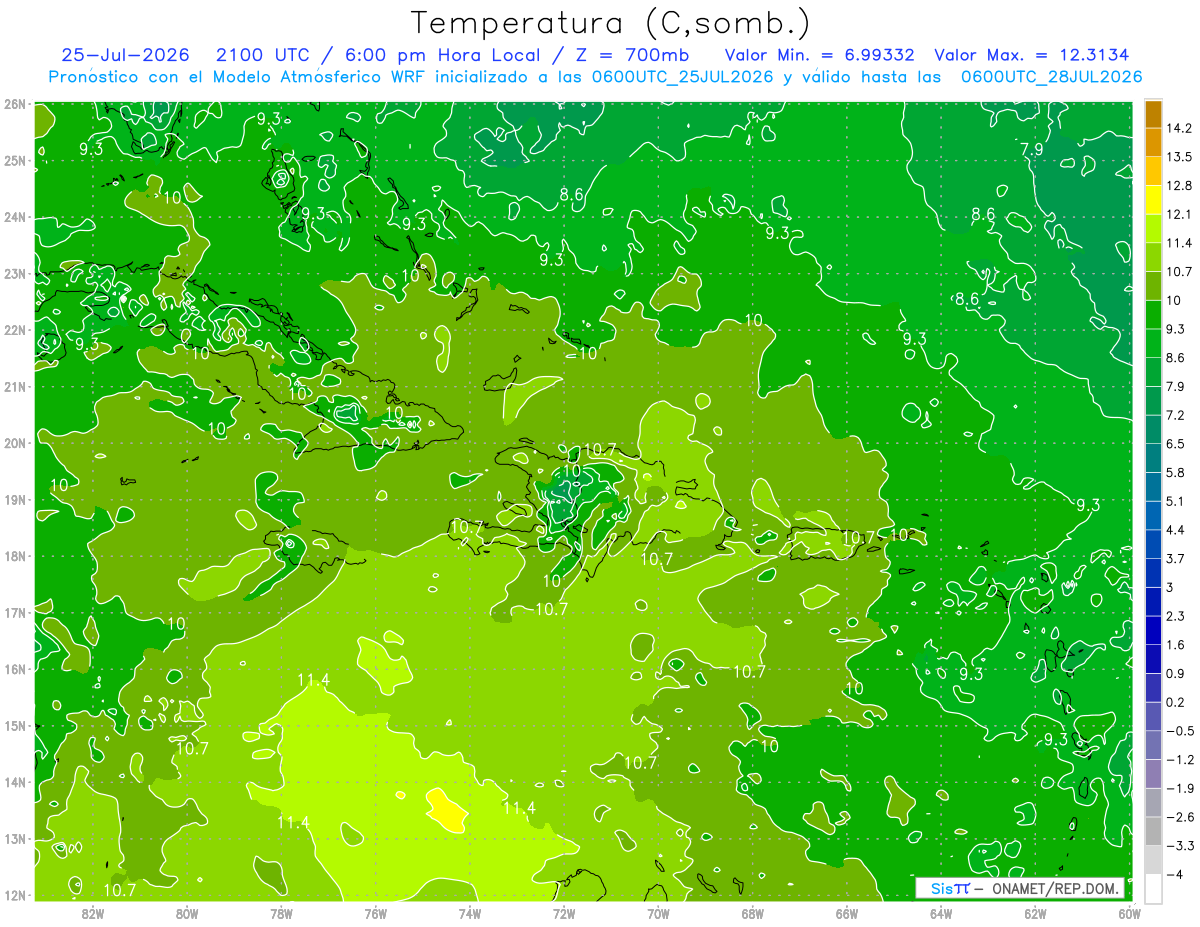Image resolution: width=1200 pixels, height=927 pixels.
Task: Click the '74W' longitude axis label
Action: [470, 912]
